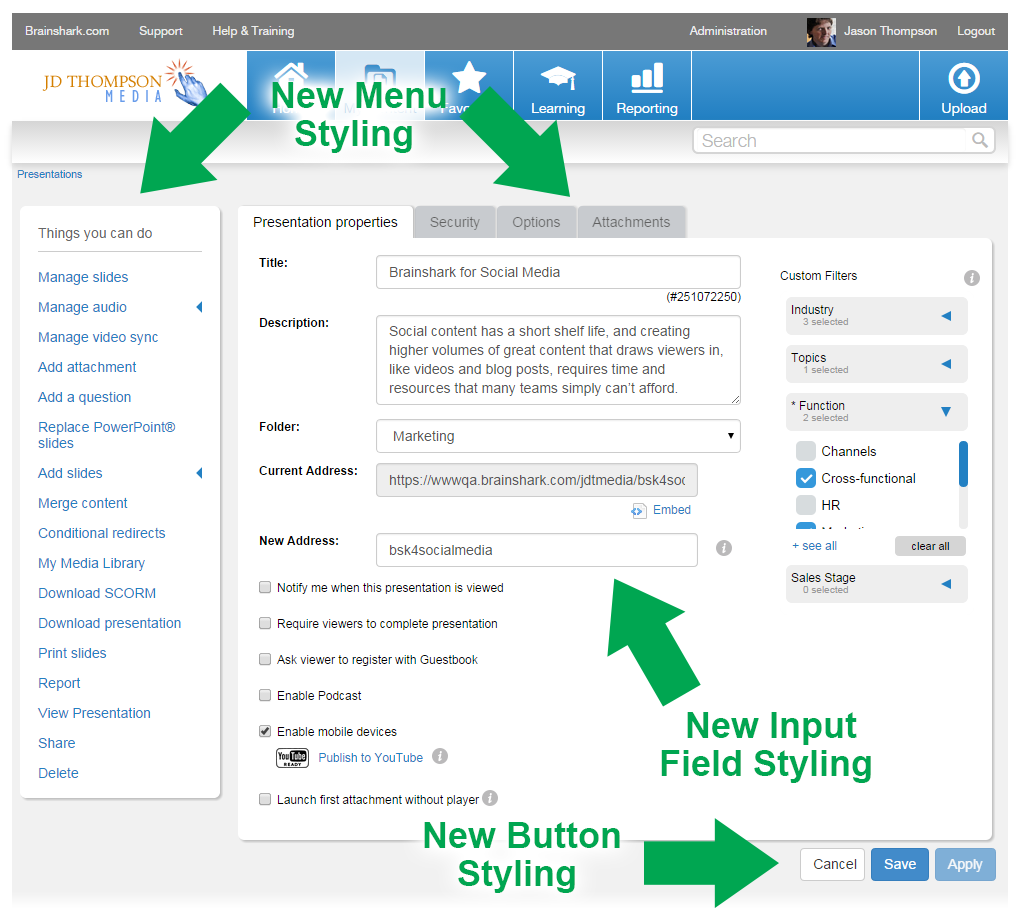Open the Reporting bar chart menu

[x=647, y=86]
